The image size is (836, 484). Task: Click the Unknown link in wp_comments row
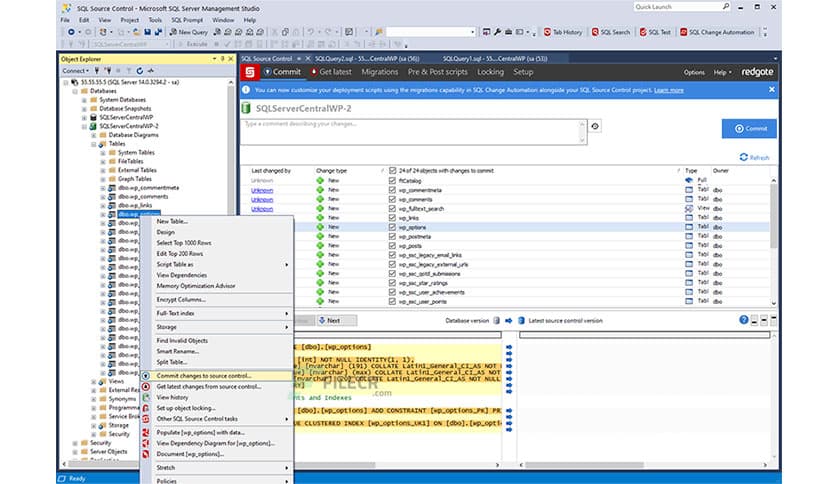pos(262,199)
